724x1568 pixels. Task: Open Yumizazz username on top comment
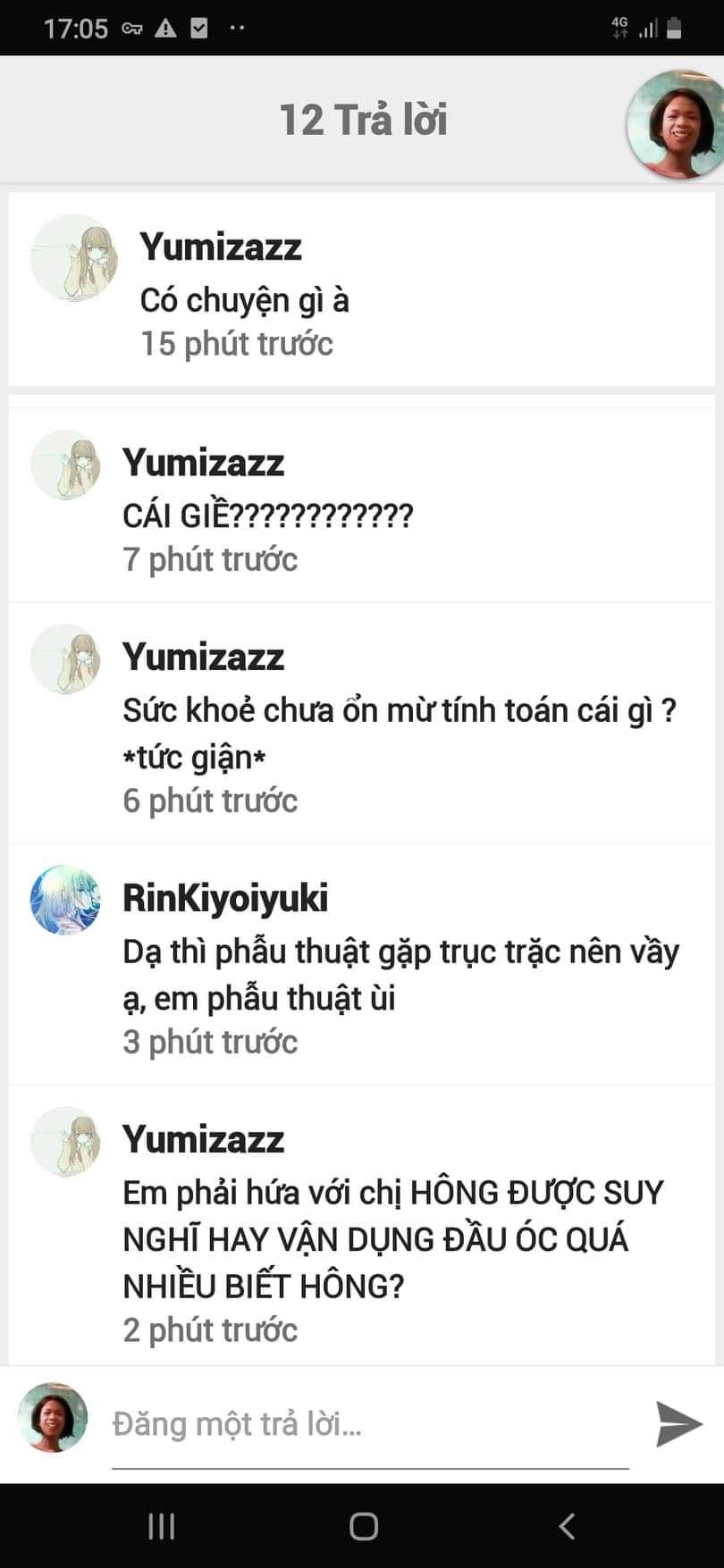click(221, 247)
